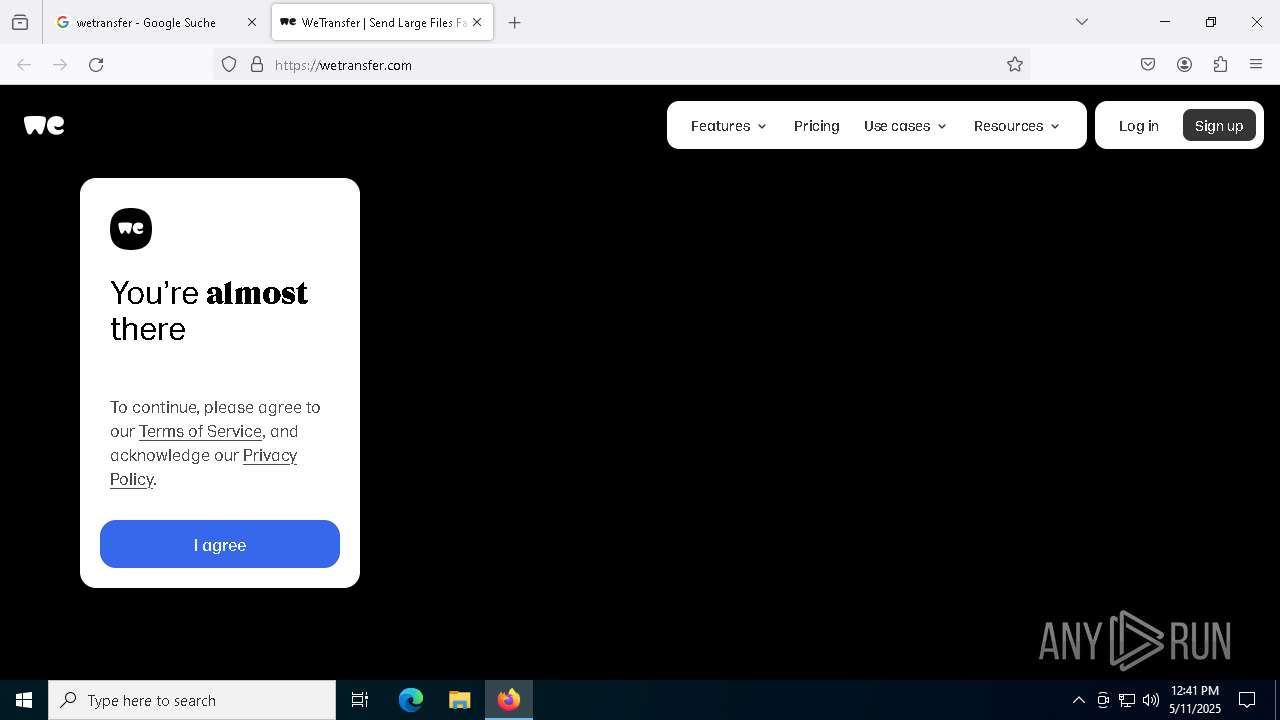Show site security padlock info

(257, 65)
